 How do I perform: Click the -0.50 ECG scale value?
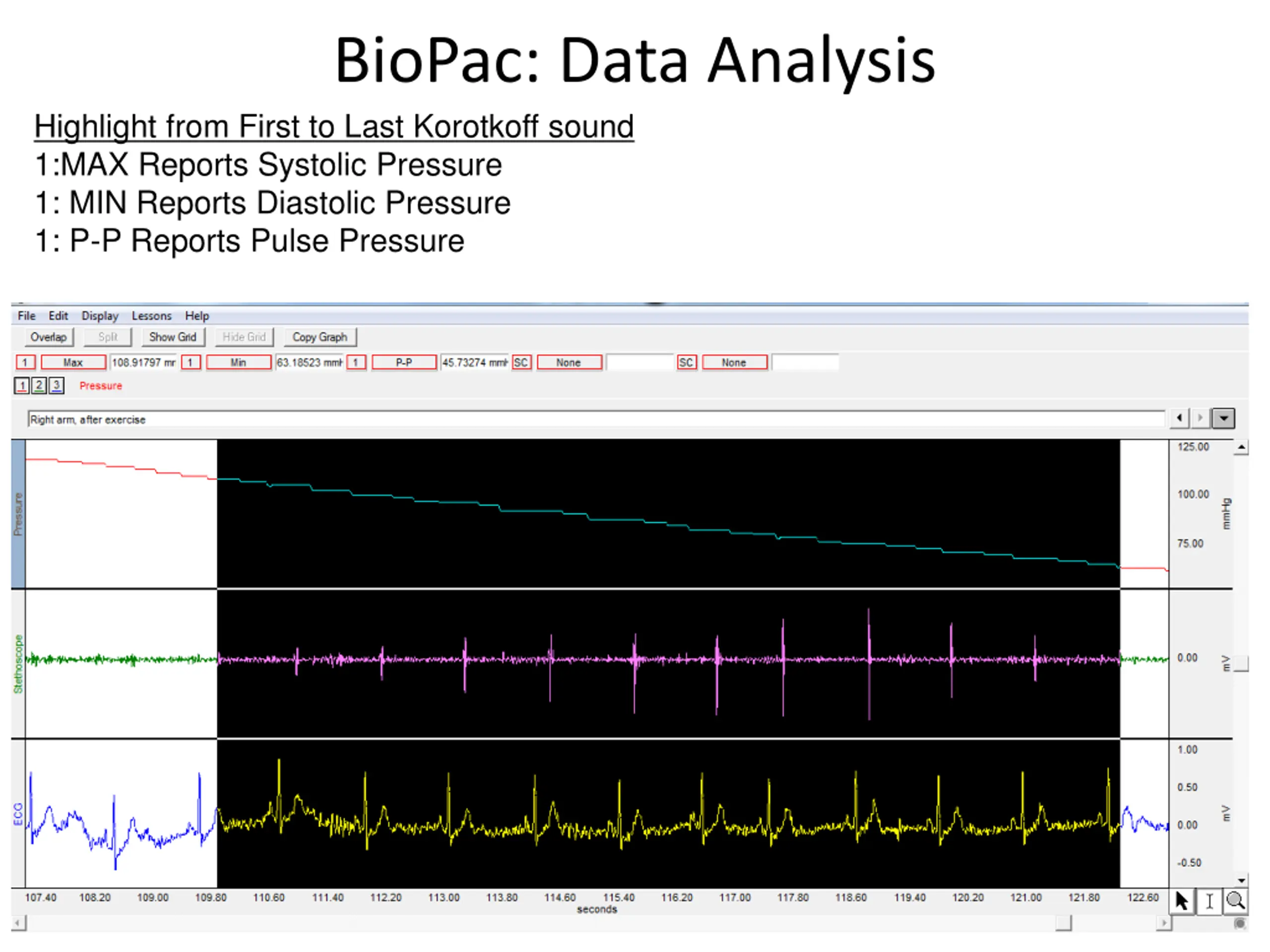pyautogui.click(x=1189, y=863)
